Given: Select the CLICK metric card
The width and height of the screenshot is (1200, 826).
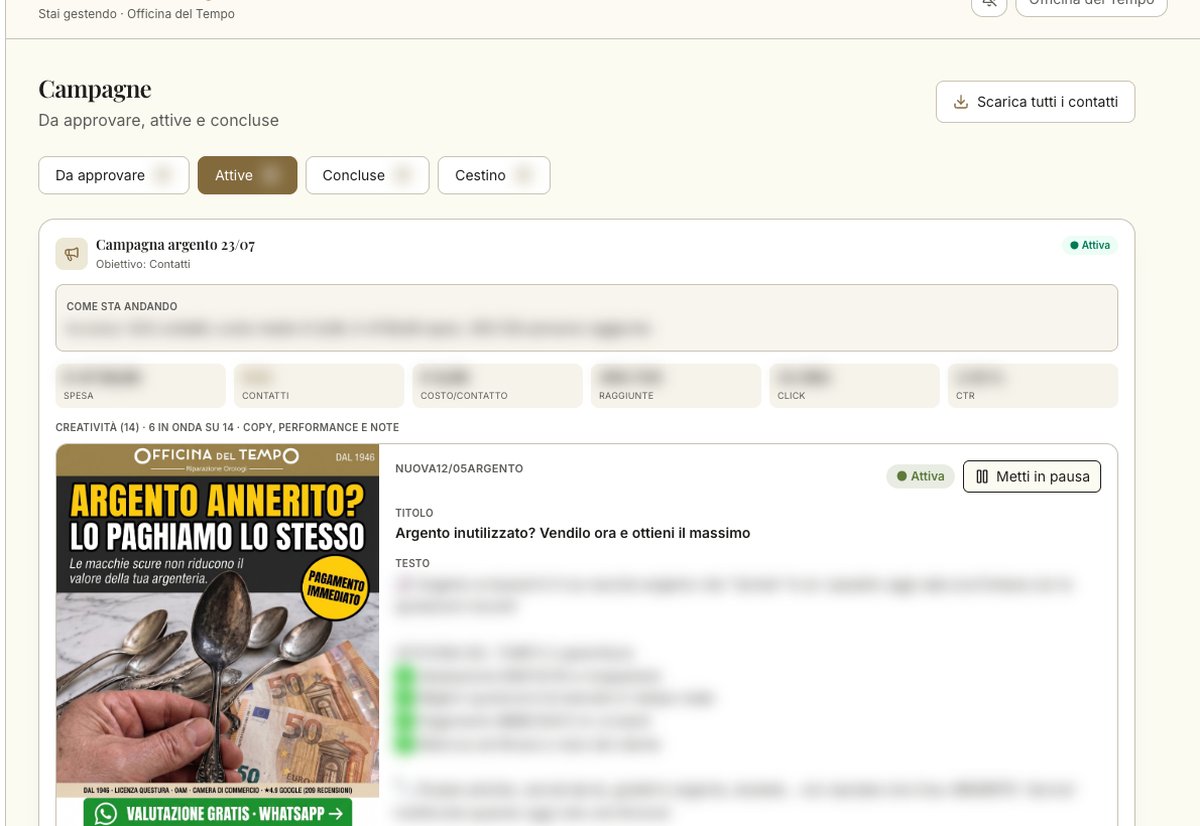Looking at the screenshot, I should coord(854,386).
